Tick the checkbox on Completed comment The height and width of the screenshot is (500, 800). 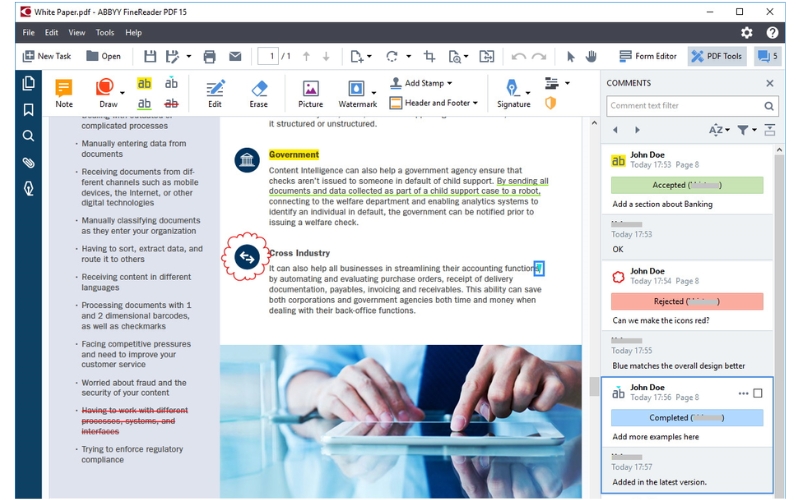[x=758, y=393]
